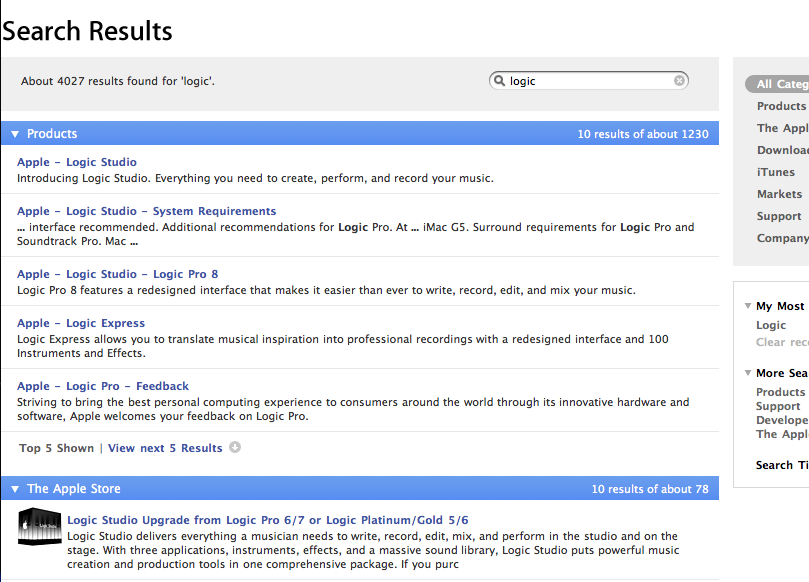The height and width of the screenshot is (582, 809).
Task: Filter results by Markets category
Action: [782, 194]
